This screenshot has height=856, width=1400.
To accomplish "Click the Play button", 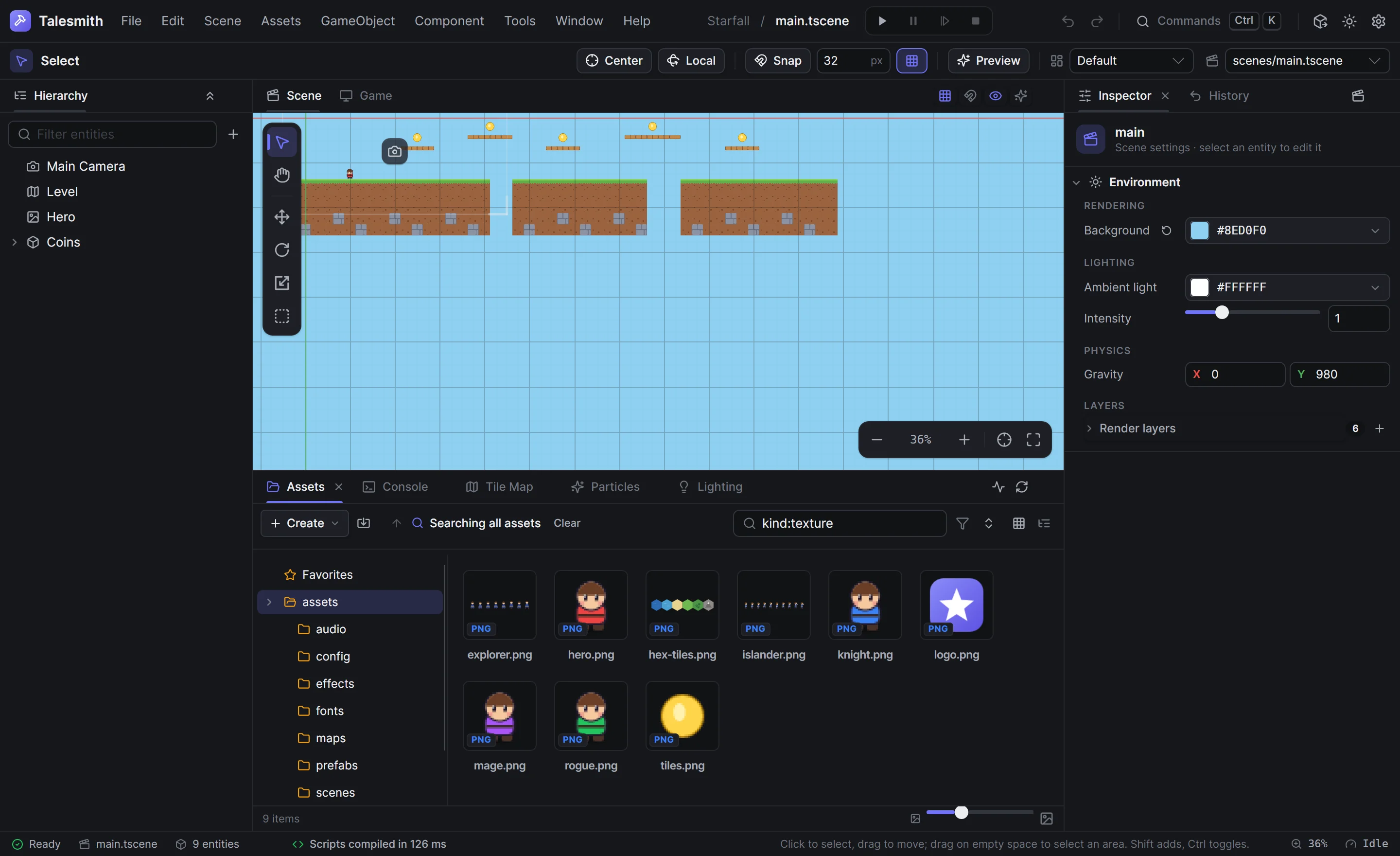I will [x=882, y=21].
